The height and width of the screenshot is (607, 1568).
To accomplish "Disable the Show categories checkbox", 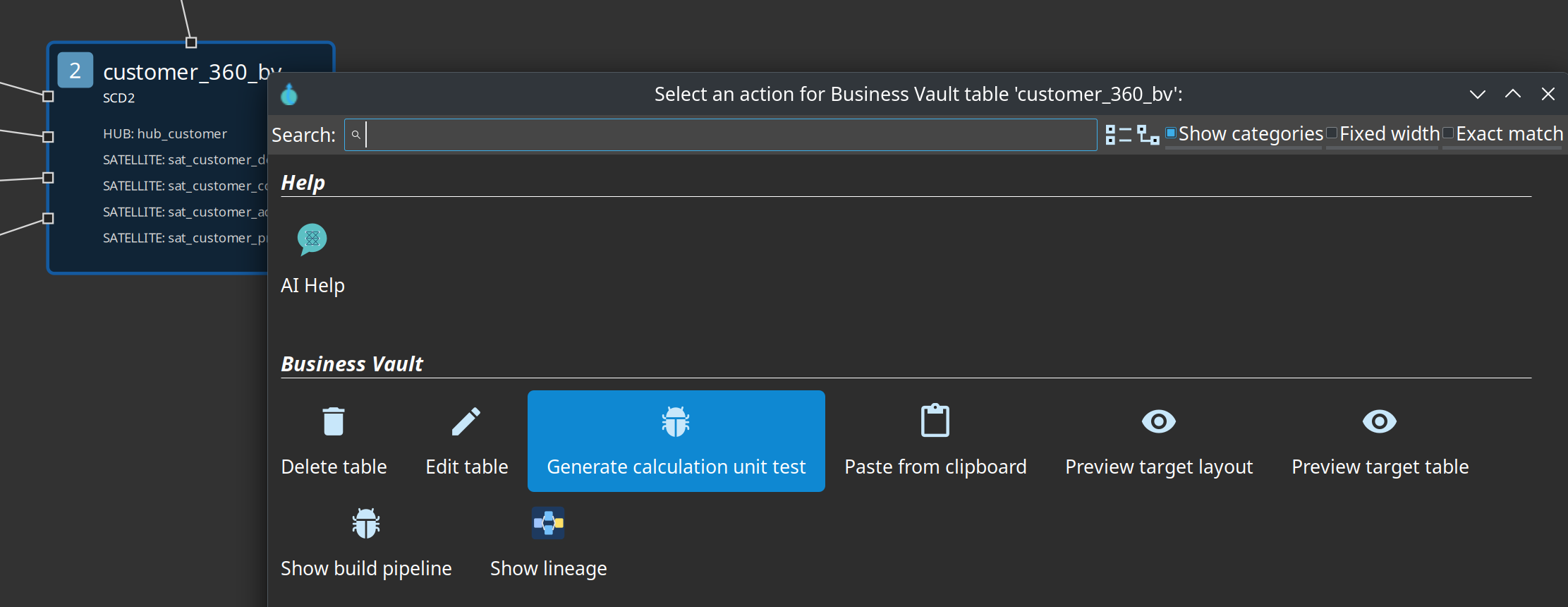I will (x=1170, y=133).
